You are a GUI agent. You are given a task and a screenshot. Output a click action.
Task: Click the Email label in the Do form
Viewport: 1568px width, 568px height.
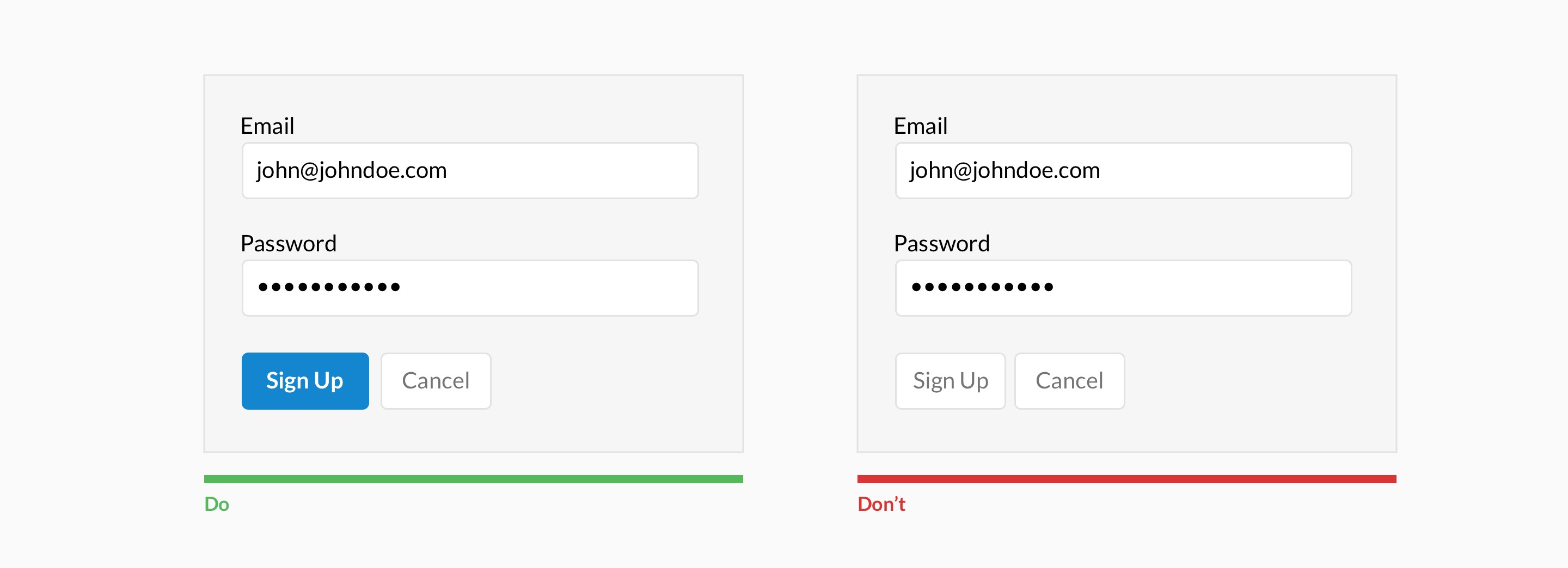tap(267, 126)
